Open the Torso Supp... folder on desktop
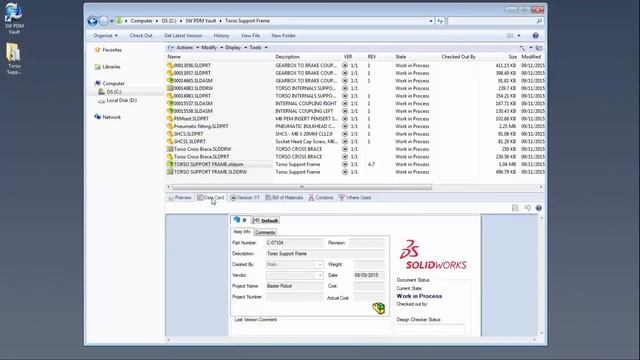 coord(14,59)
